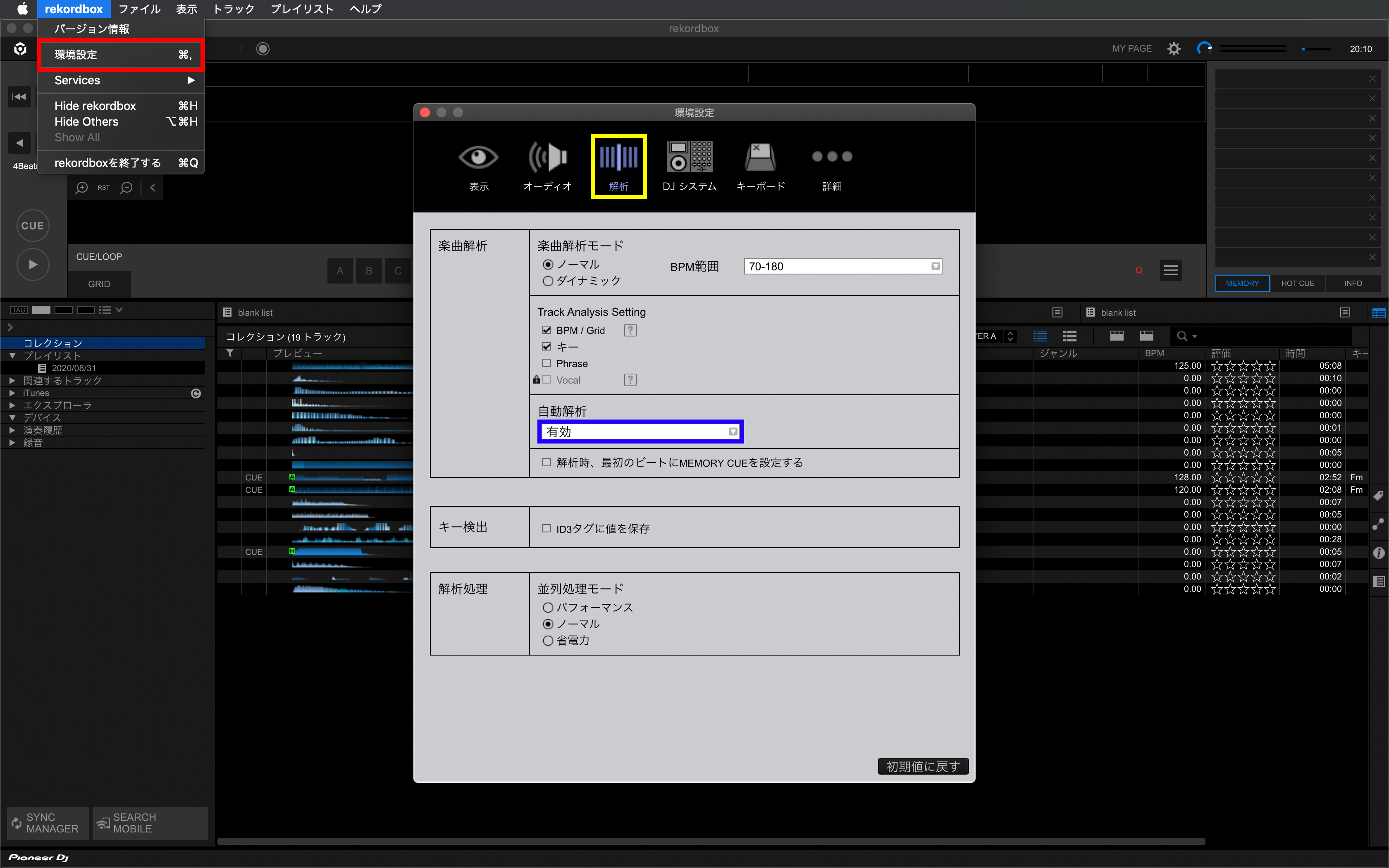Open the BPM範囲 70-180 dropdown
The width and height of the screenshot is (1389, 868).
click(842, 266)
